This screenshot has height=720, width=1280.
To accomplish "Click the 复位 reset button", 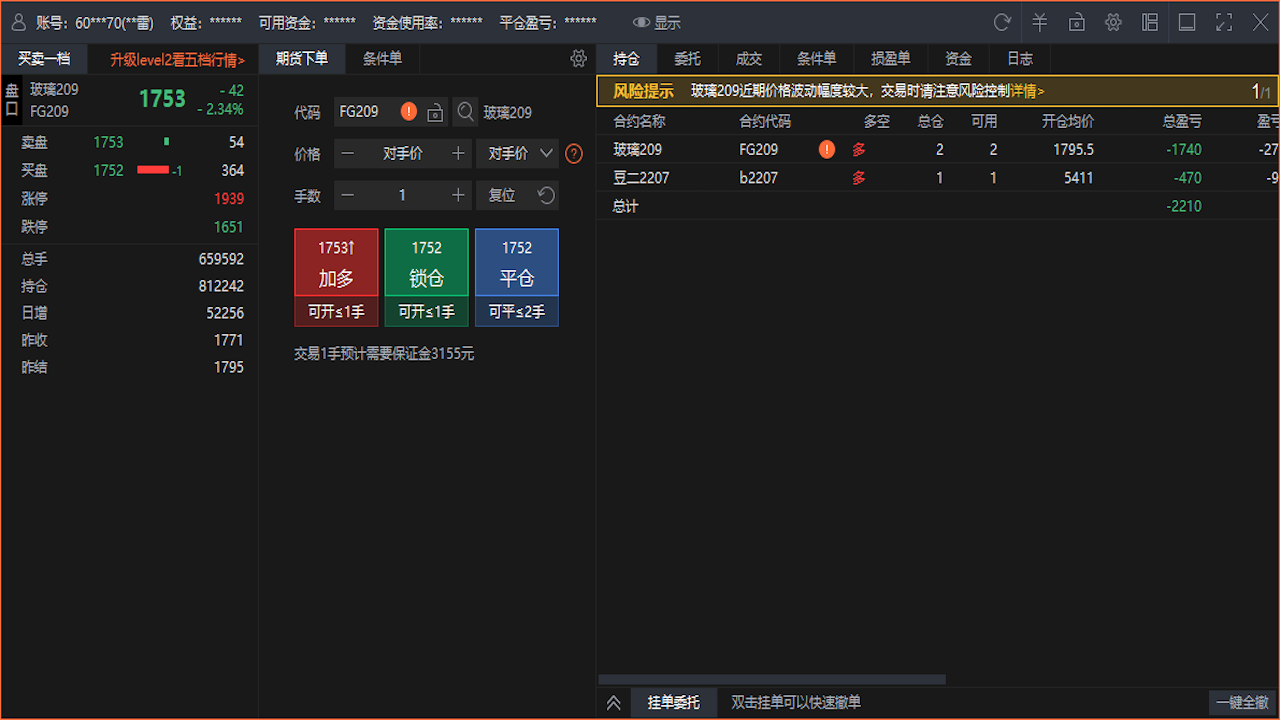I will [x=518, y=195].
